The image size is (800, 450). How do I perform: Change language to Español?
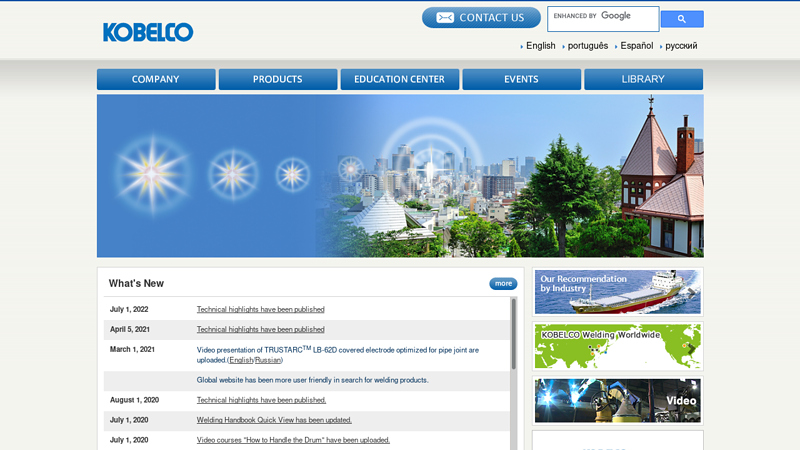coord(636,46)
